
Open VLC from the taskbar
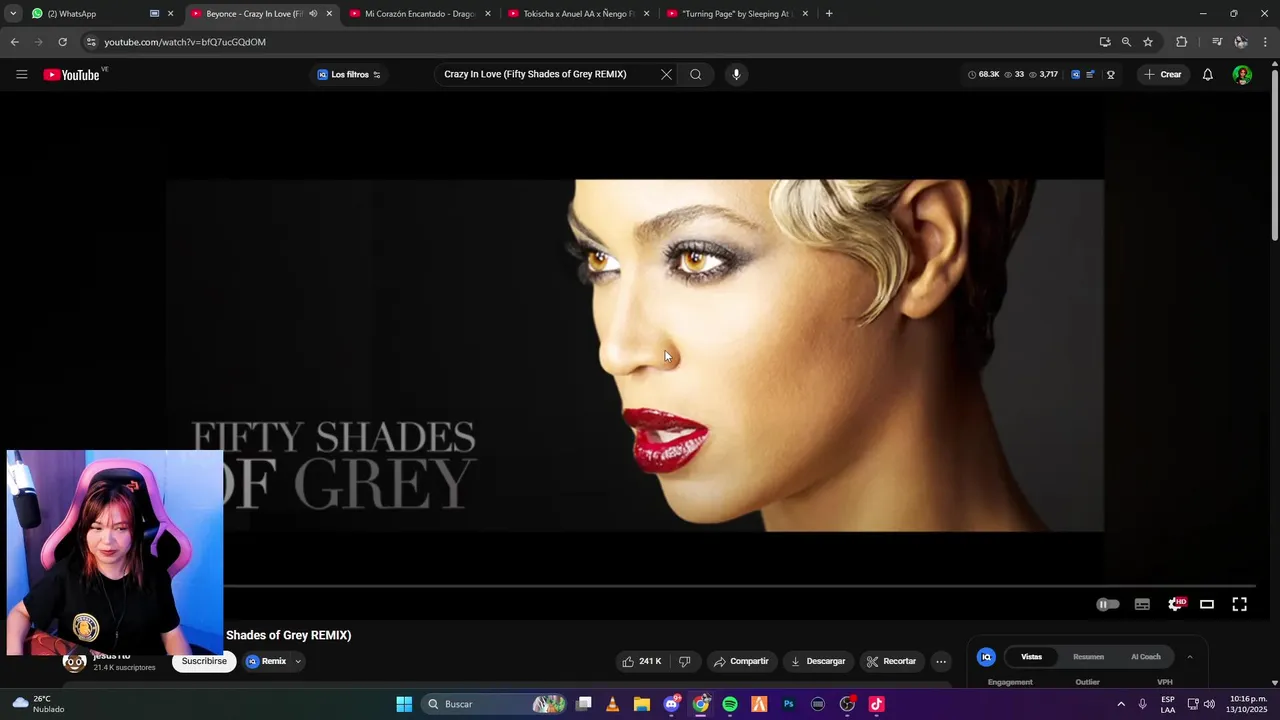tap(613, 704)
